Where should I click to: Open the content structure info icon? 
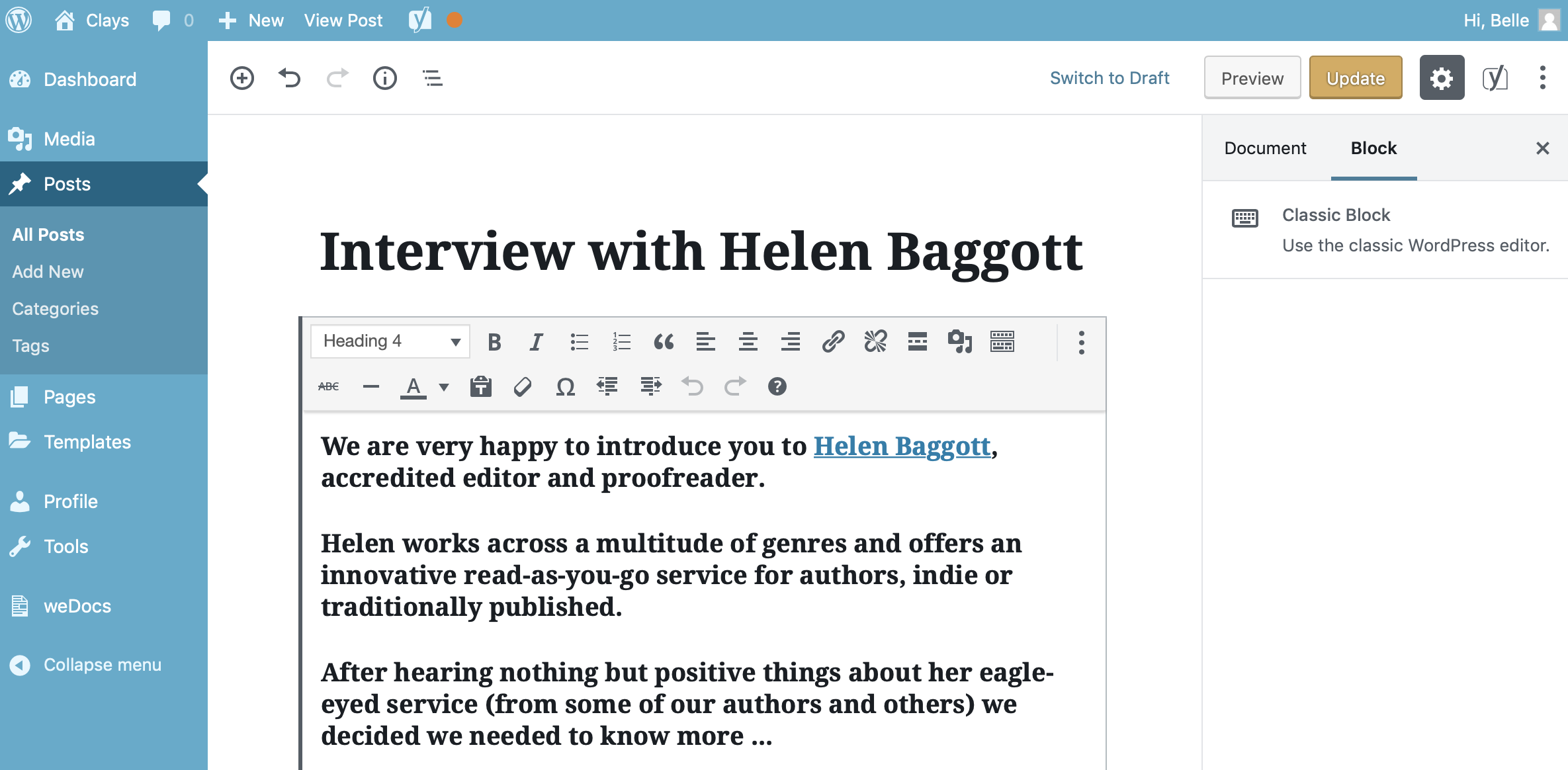tap(384, 78)
